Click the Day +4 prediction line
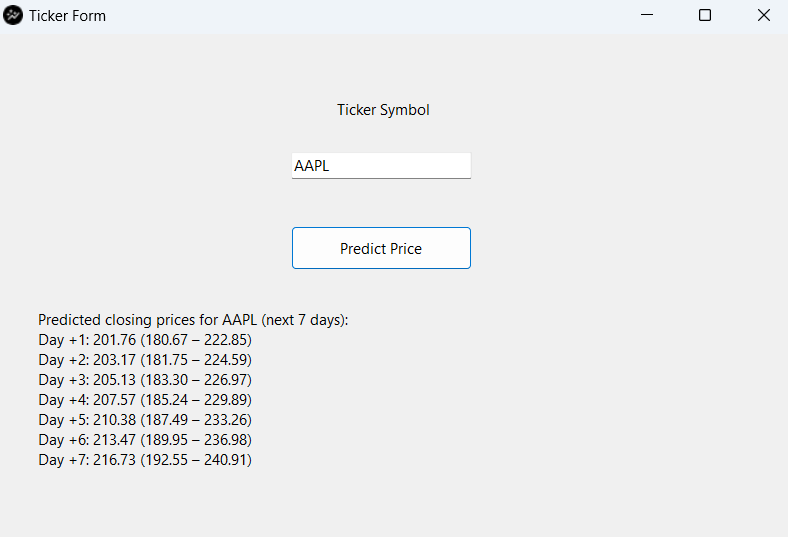This screenshot has width=788, height=537. tap(145, 400)
